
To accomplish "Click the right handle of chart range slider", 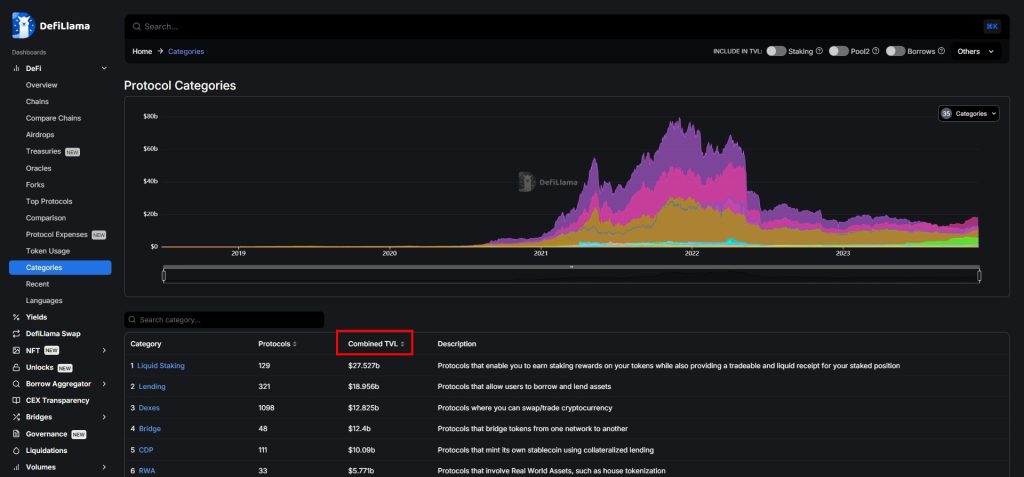I will point(980,275).
